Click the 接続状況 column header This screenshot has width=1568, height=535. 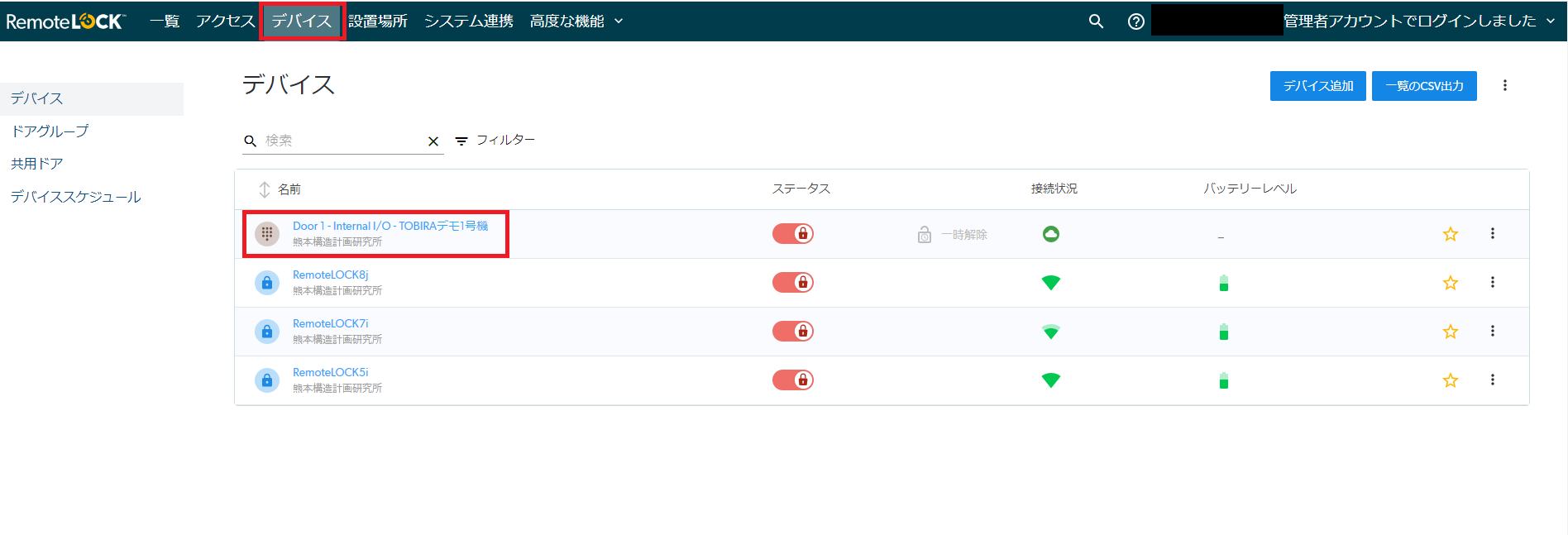[1054, 189]
